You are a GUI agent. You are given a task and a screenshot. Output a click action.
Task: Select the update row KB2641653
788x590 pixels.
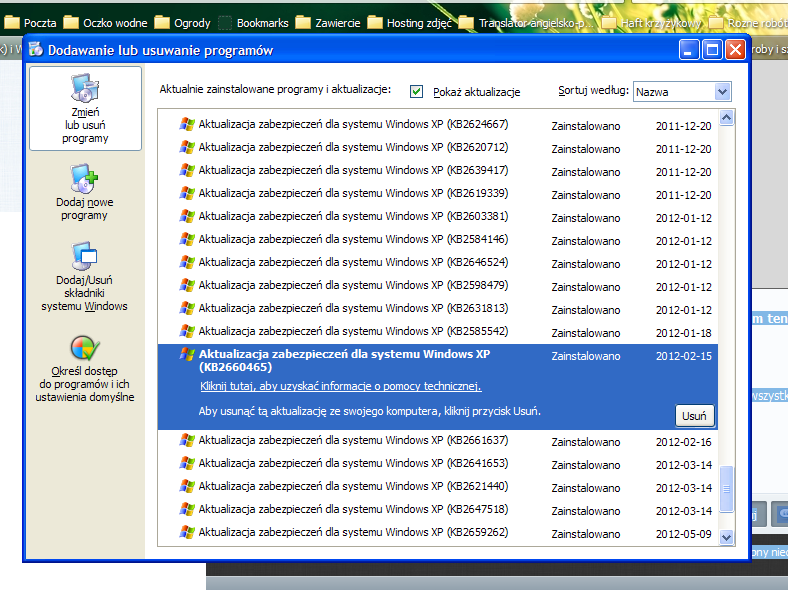click(x=438, y=464)
